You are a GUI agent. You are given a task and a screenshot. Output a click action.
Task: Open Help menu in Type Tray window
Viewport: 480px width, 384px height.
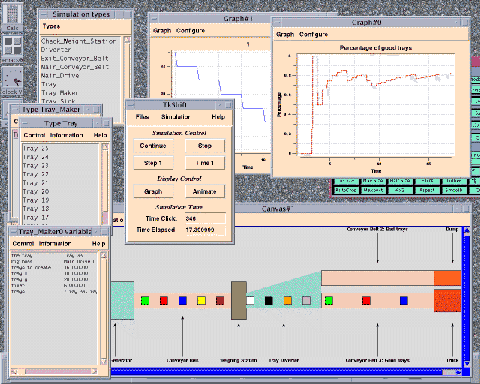[100, 135]
